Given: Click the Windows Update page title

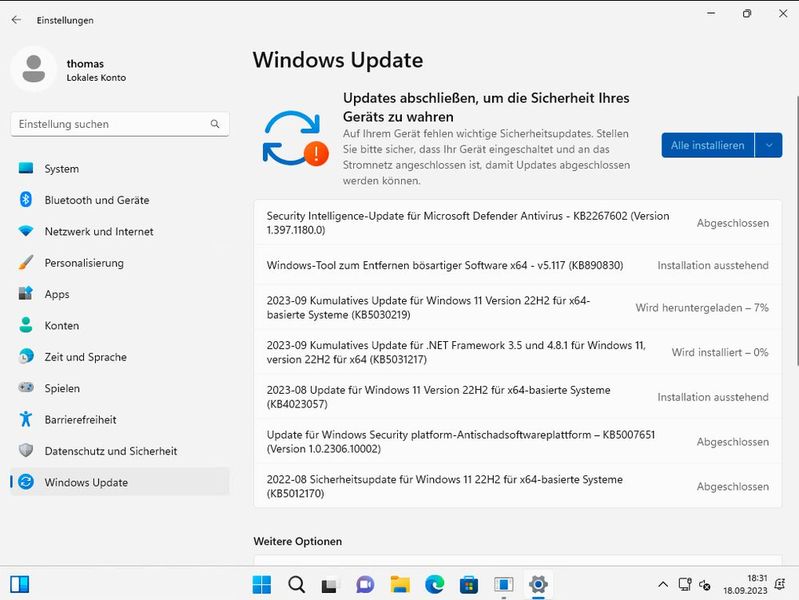Looking at the screenshot, I should (338, 60).
